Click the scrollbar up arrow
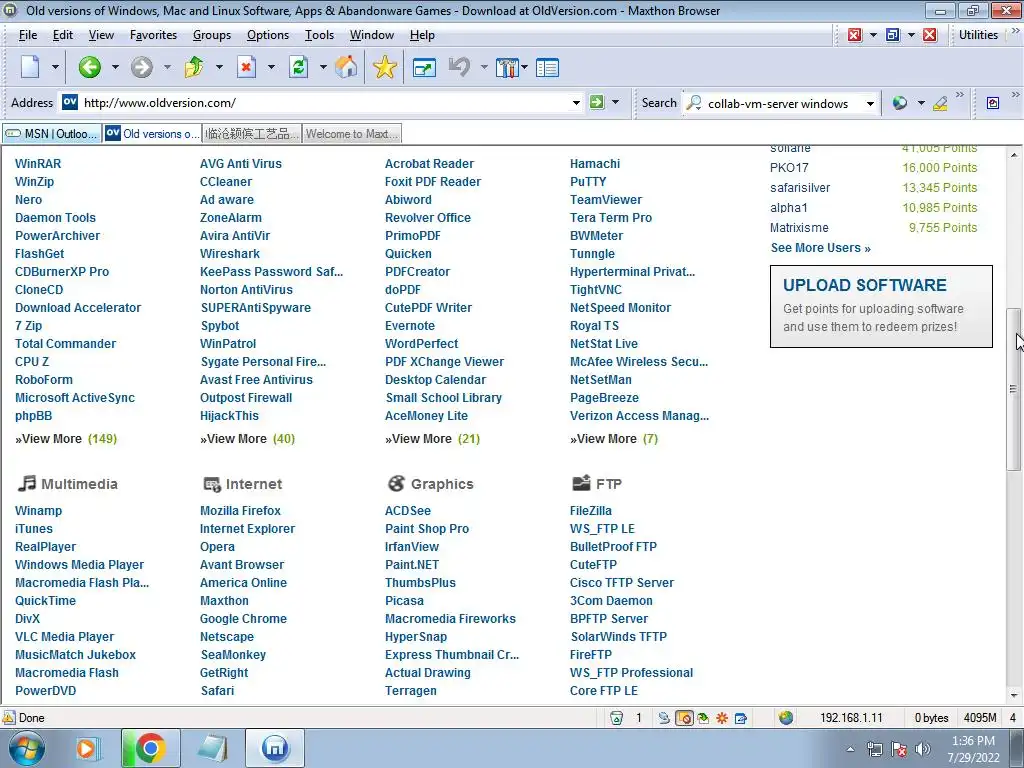The image size is (1024, 768). click(1013, 155)
